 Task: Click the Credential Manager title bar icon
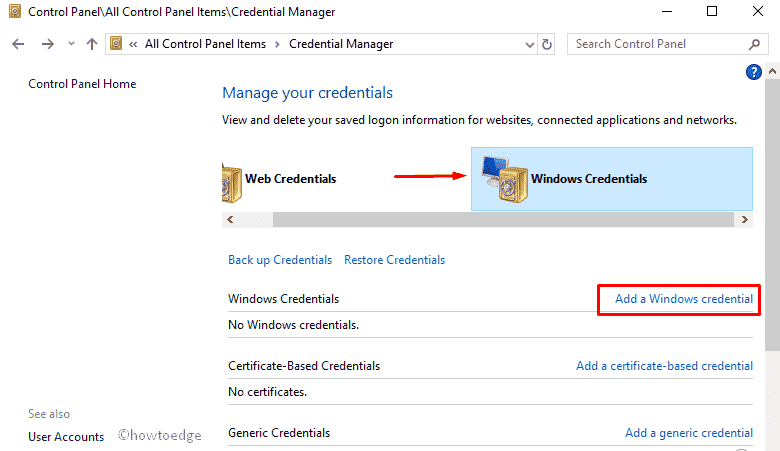[x=15, y=11]
